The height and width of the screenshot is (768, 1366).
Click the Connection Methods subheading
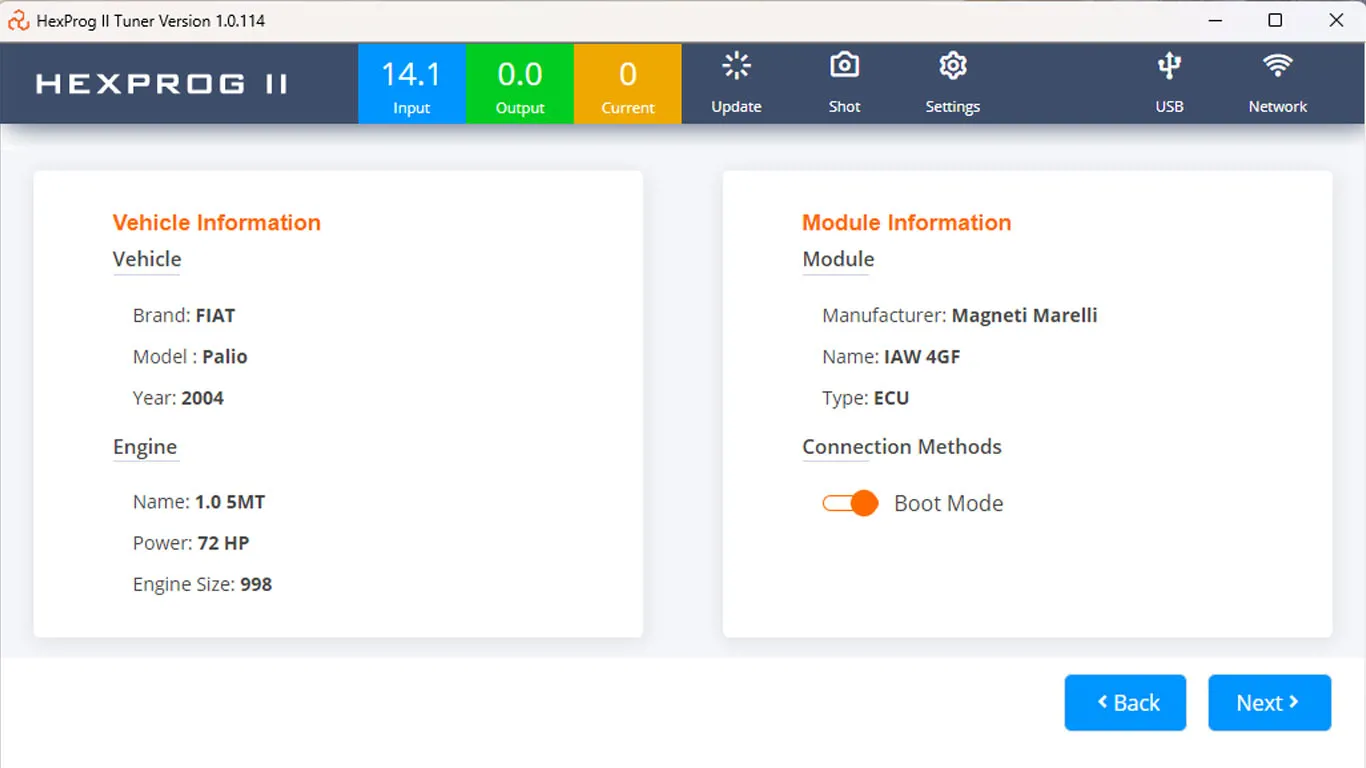(x=902, y=447)
